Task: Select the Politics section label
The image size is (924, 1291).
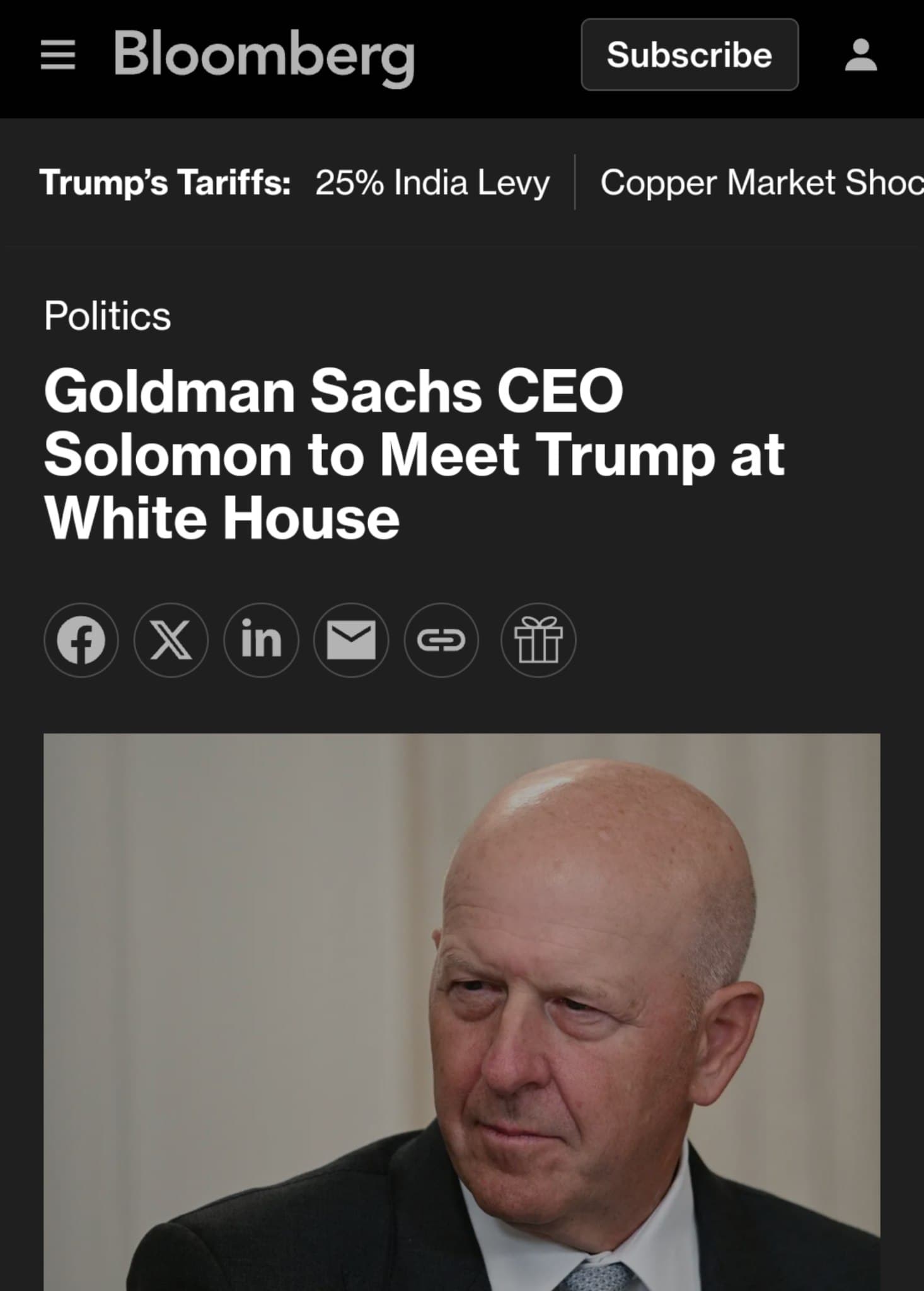Action: pyautogui.click(x=107, y=317)
